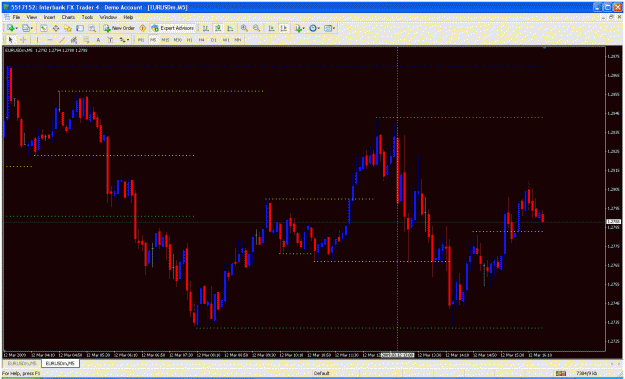The width and height of the screenshot is (625, 379).
Task: Zoom in on the chart
Action: coord(244,28)
